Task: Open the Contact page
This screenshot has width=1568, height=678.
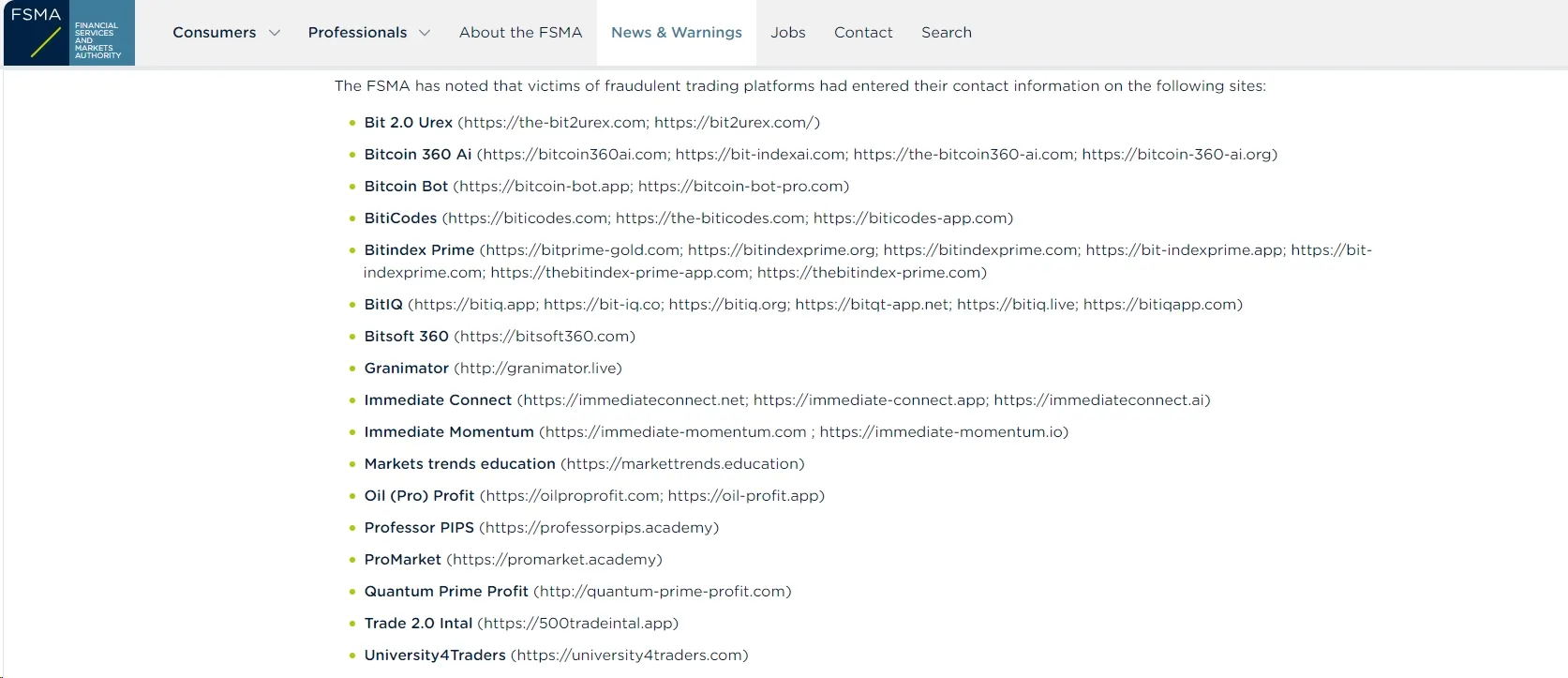Action: (x=863, y=33)
